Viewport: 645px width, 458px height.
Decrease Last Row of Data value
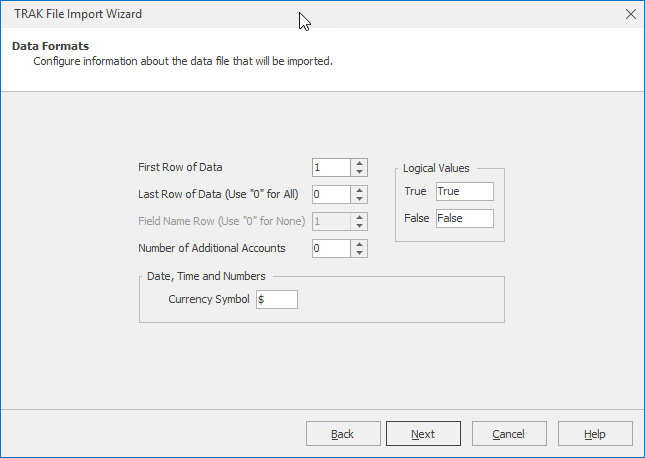360,199
